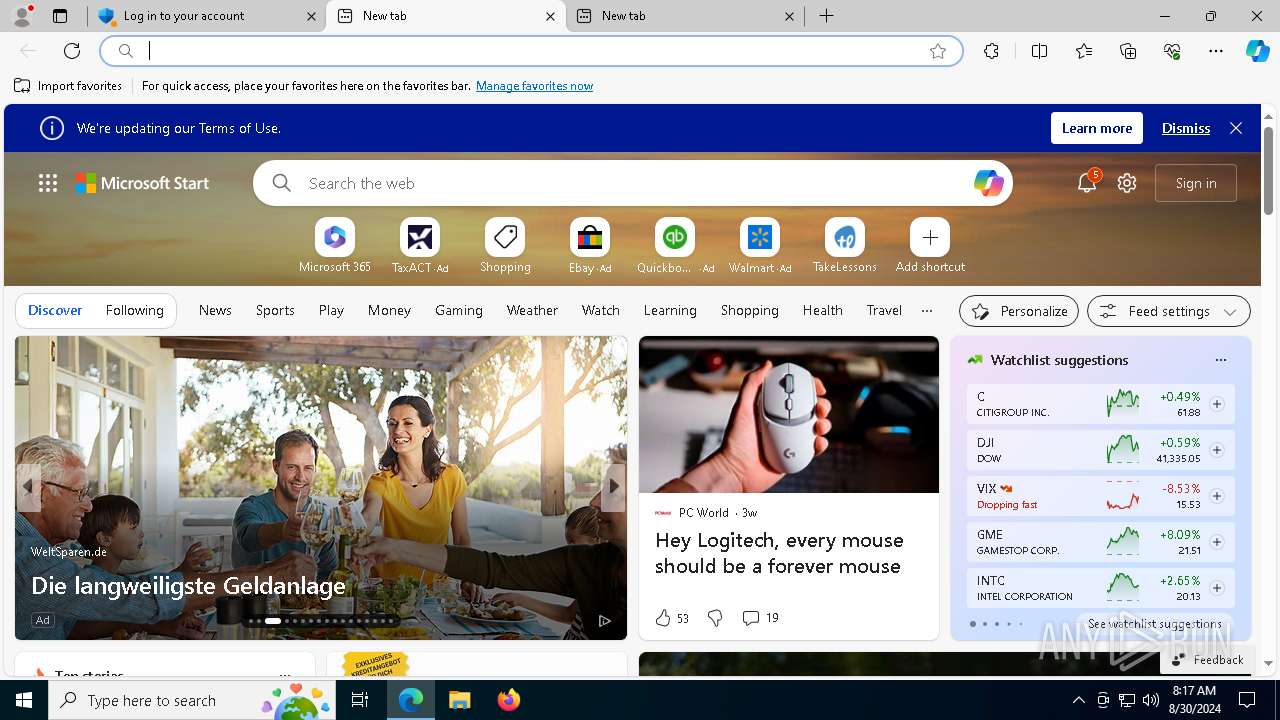Open File Explorer from the taskbar
The height and width of the screenshot is (720, 1280).
pos(459,700)
